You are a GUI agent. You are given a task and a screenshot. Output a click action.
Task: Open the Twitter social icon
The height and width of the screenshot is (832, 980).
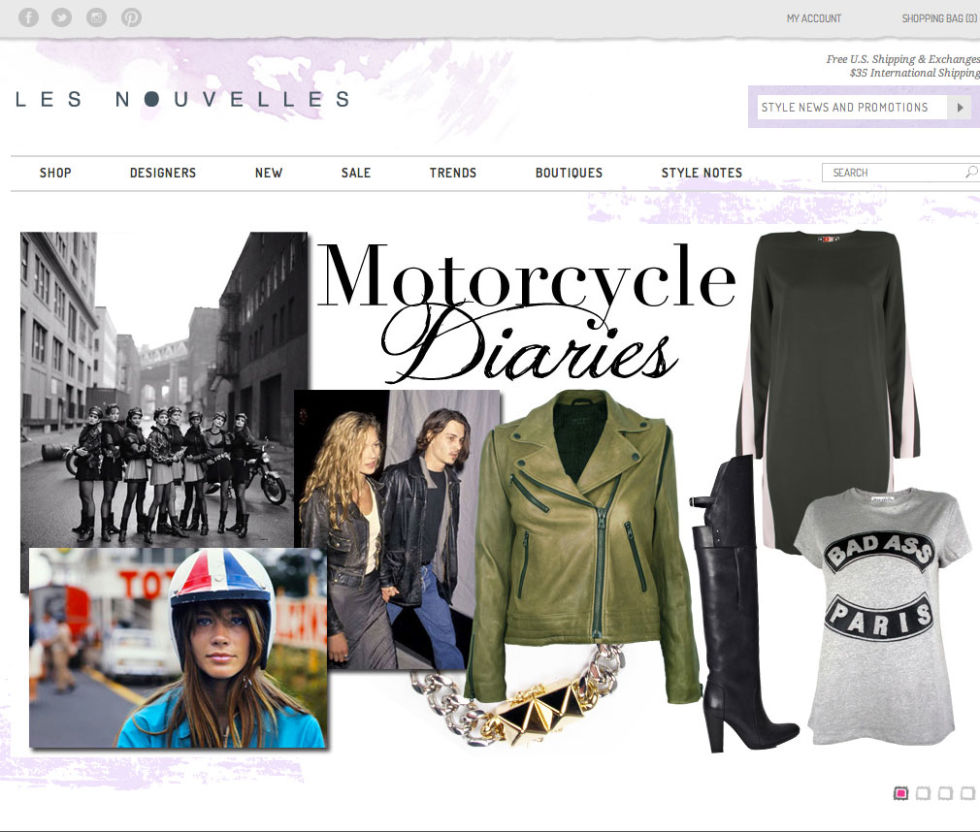click(x=61, y=18)
